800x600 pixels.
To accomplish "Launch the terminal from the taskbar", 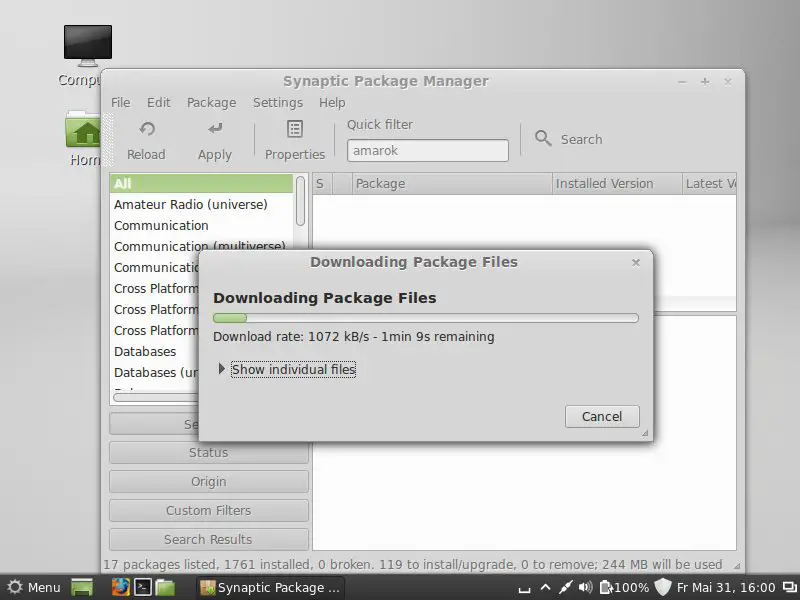I will [143, 587].
